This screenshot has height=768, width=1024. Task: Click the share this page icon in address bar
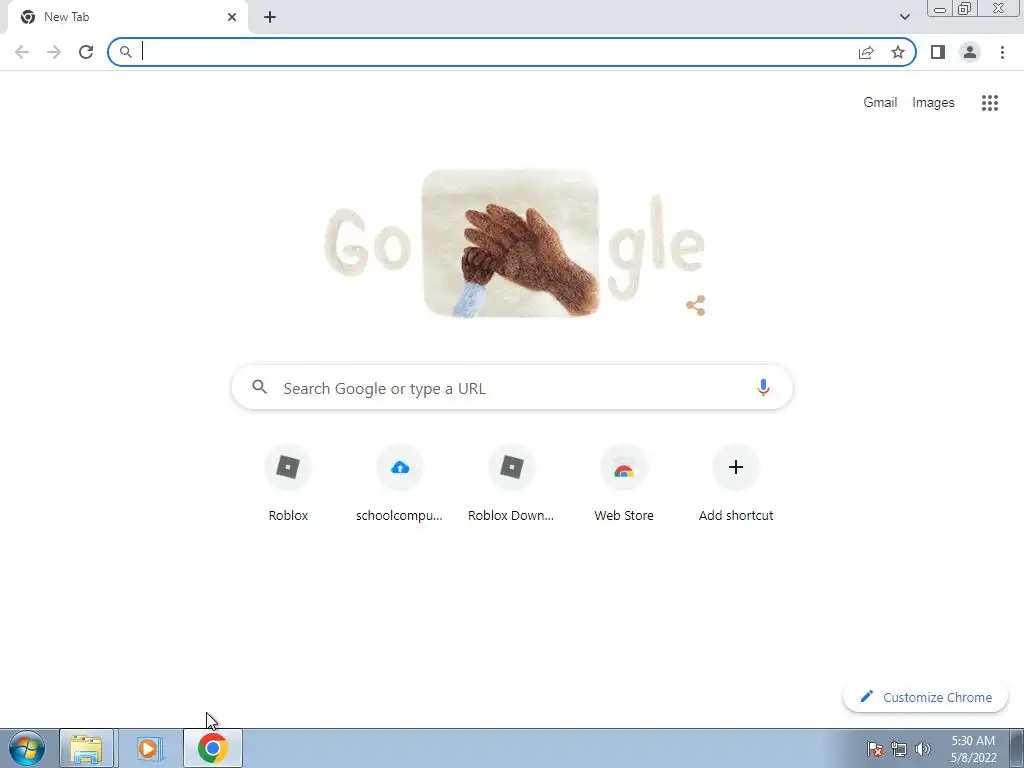tap(866, 52)
